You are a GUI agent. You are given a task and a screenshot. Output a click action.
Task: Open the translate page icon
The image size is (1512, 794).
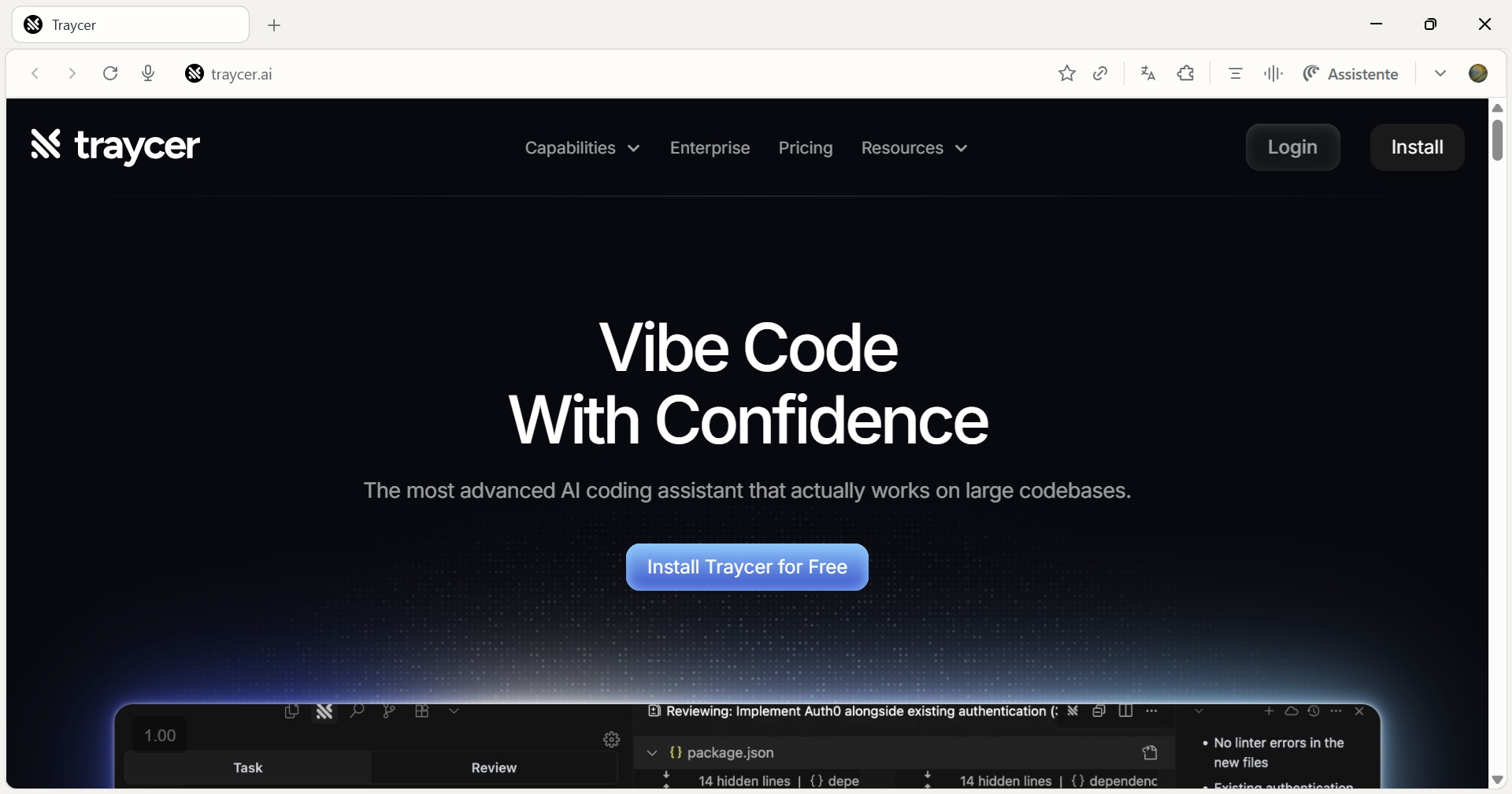pyautogui.click(x=1147, y=73)
